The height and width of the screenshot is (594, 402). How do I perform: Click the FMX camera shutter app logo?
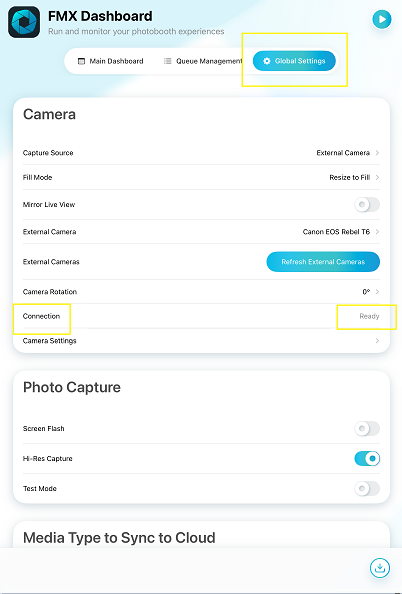click(24, 22)
